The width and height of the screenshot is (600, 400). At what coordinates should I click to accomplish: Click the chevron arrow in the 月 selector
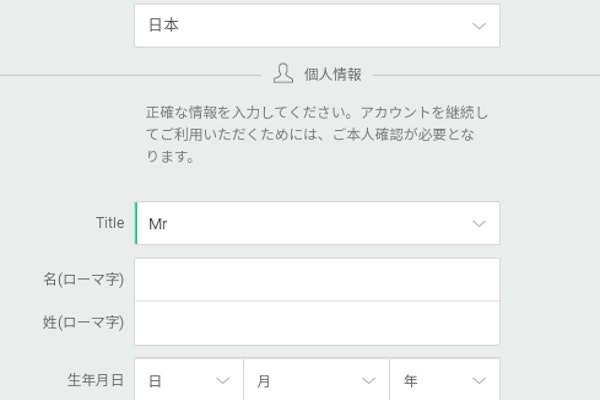[369, 381]
